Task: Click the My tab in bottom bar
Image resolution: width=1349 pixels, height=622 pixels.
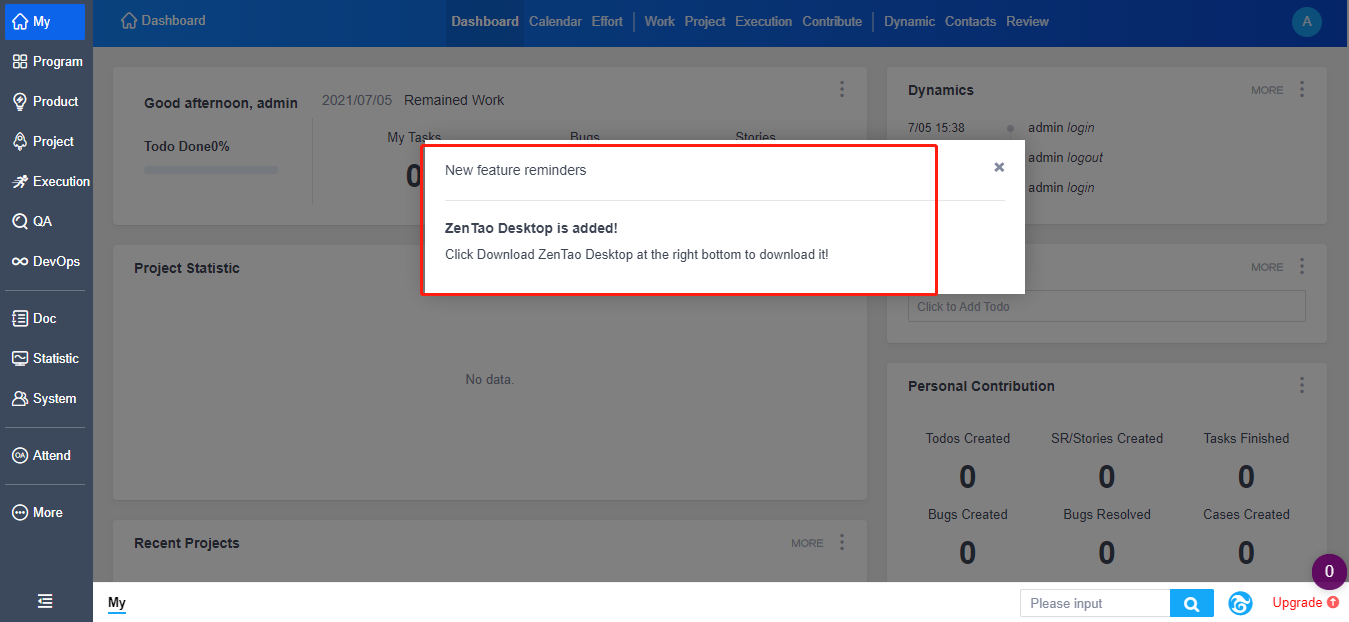Action: [x=117, y=603]
